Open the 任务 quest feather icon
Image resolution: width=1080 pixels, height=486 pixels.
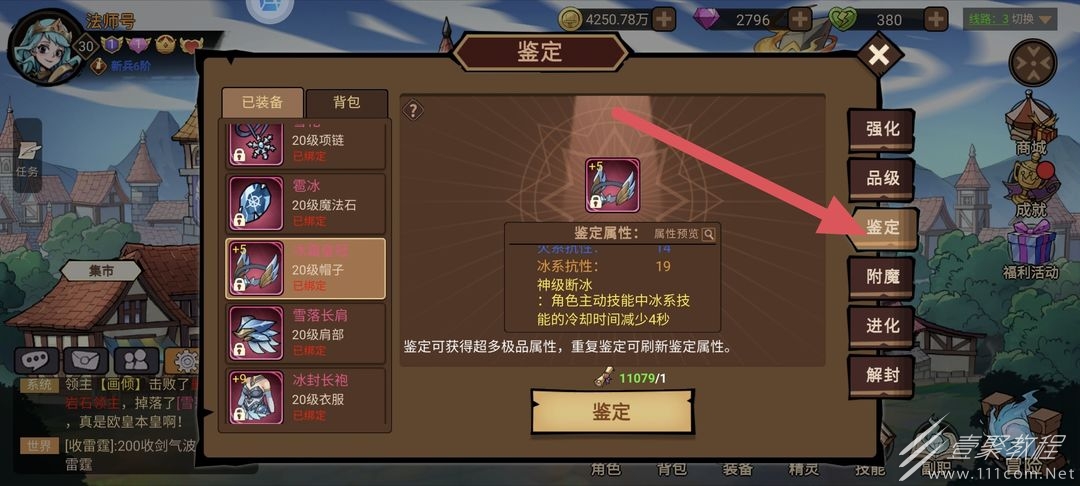click(28, 157)
